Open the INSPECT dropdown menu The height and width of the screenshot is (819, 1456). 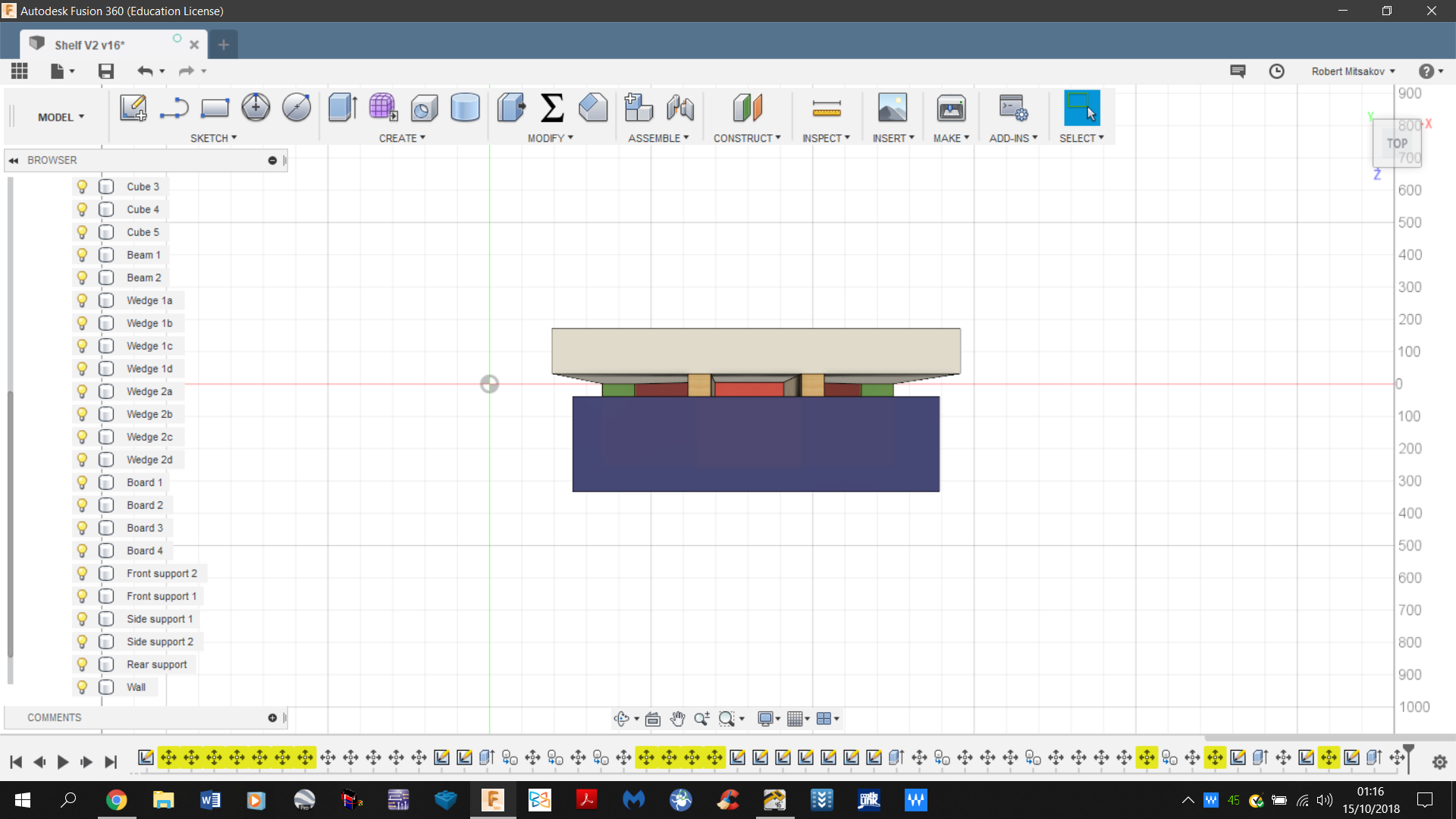(x=826, y=138)
